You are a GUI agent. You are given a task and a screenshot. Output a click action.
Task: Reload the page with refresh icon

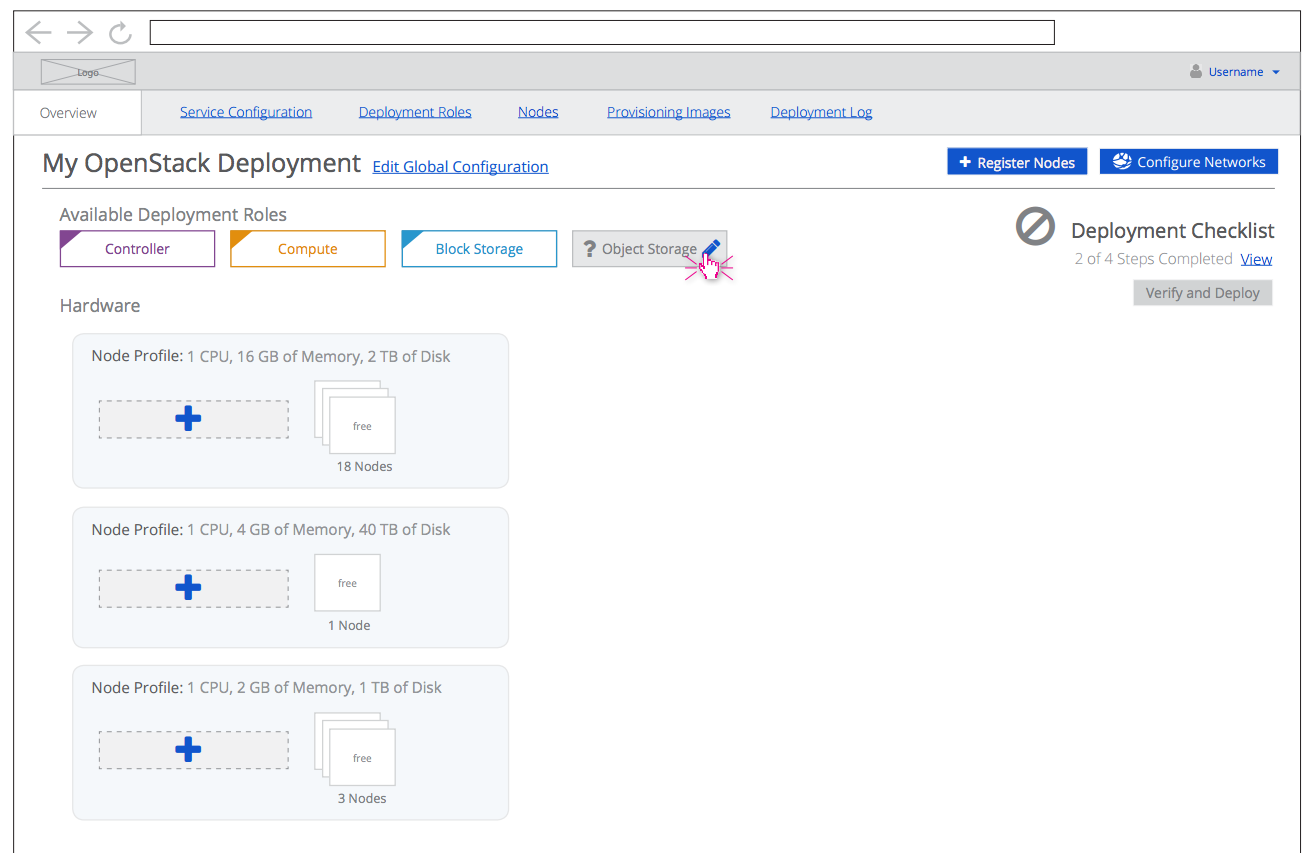tap(121, 33)
